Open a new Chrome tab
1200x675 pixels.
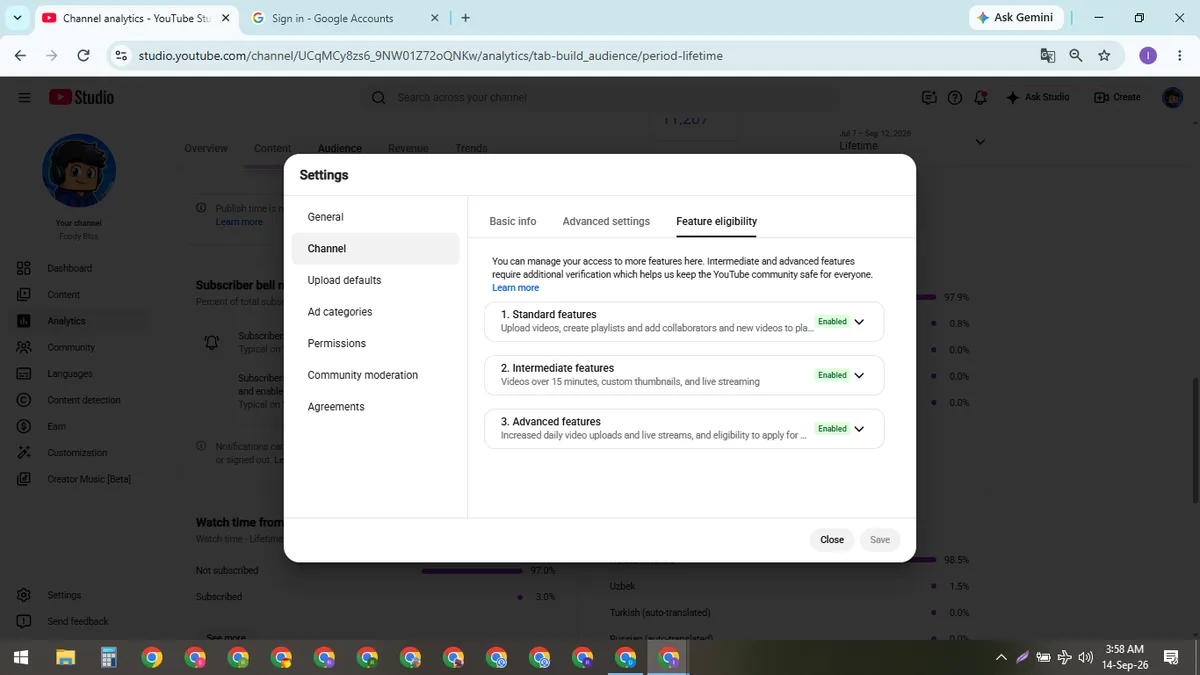[466, 18]
